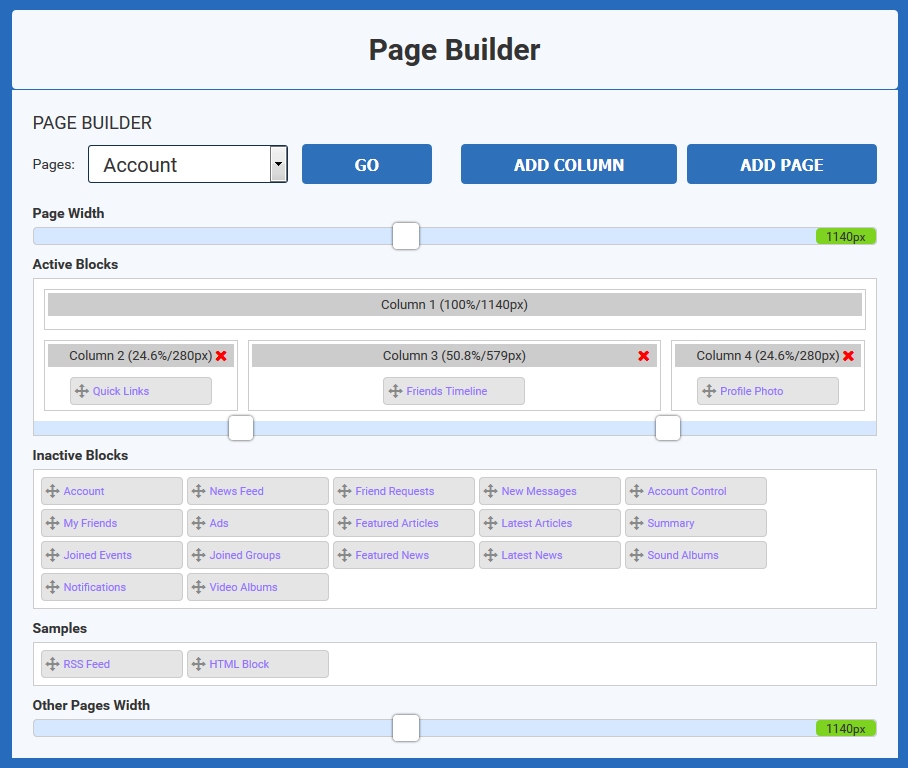This screenshot has height=768, width=908.
Task: Select the Featured Articles inactive block
Action: pos(396,523)
